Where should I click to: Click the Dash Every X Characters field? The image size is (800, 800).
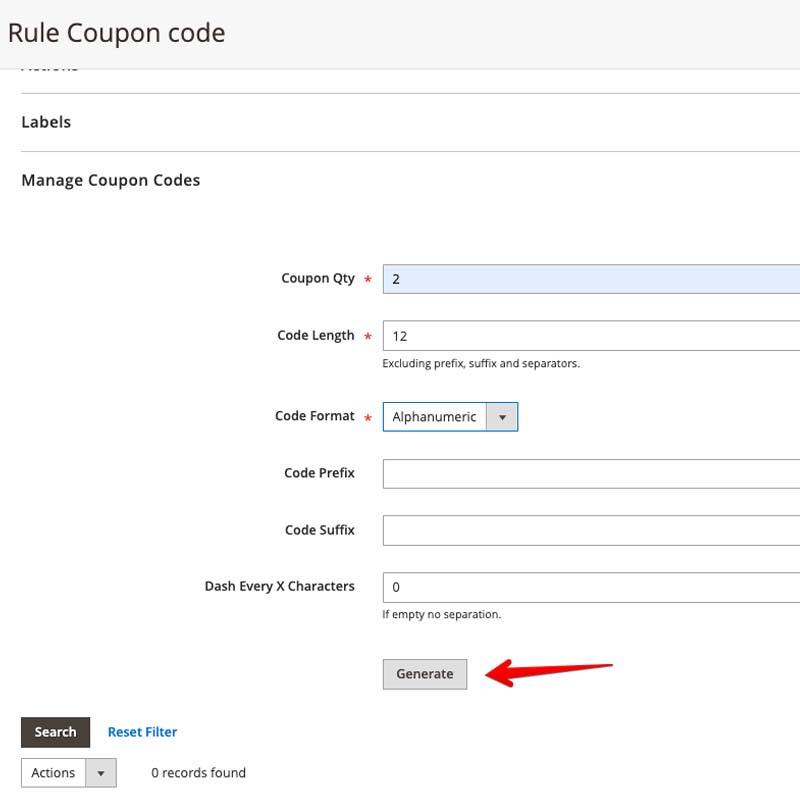[x=590, y=588]
